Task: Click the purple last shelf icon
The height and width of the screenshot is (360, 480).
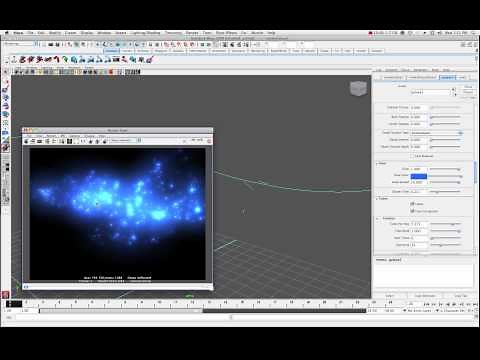Action: [150, 60]
